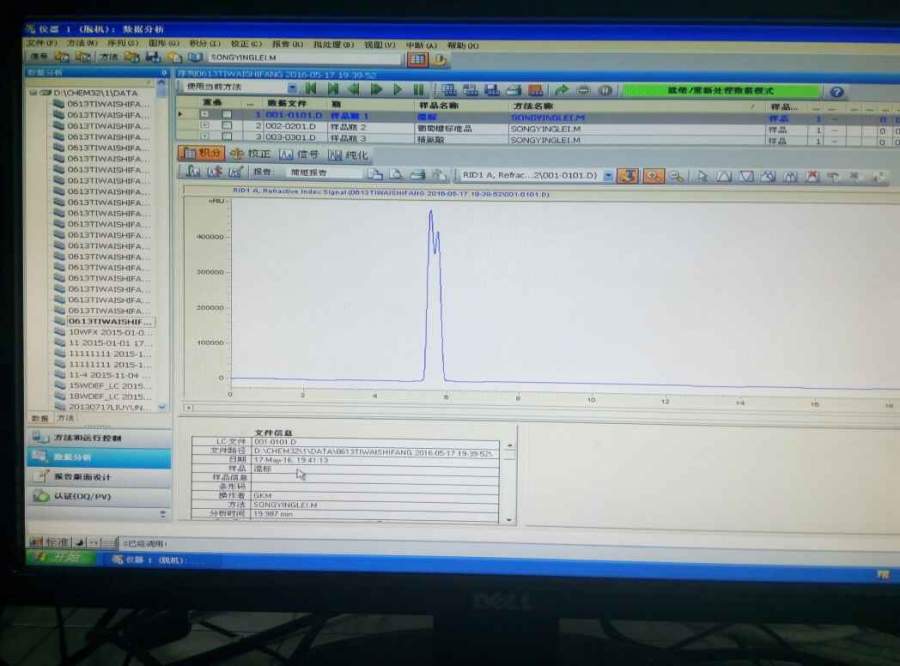
Task: Click the Windows Start button 开始
Action: (x=60, y=557)
